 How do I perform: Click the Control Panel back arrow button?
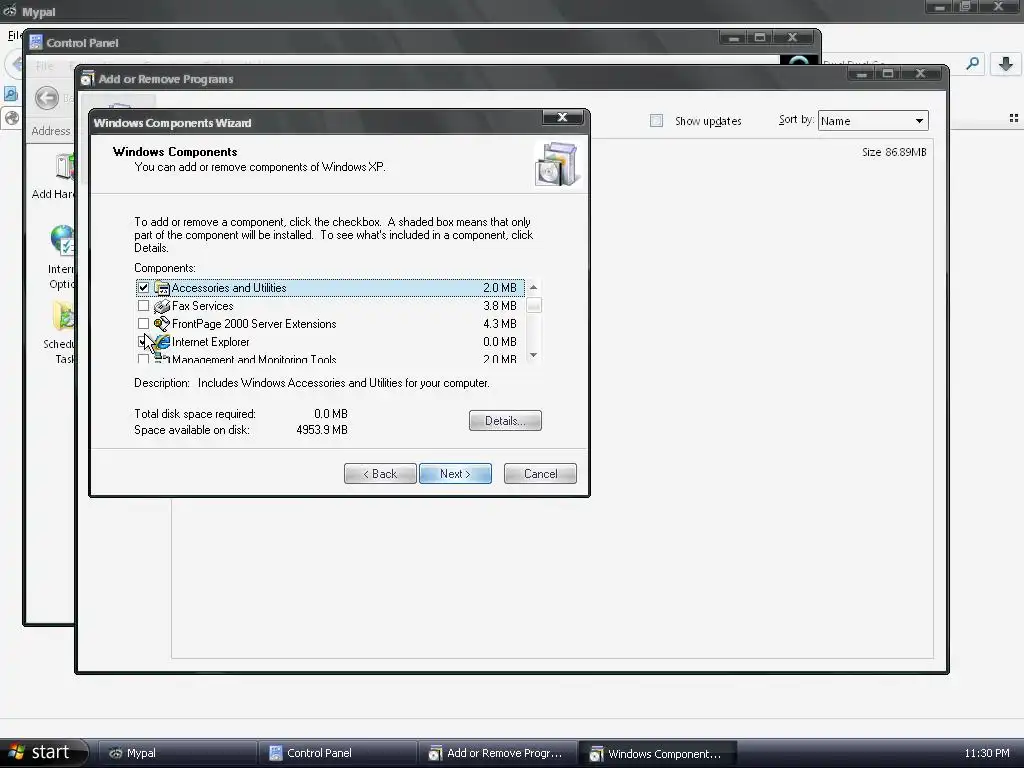tap(47, 99)
